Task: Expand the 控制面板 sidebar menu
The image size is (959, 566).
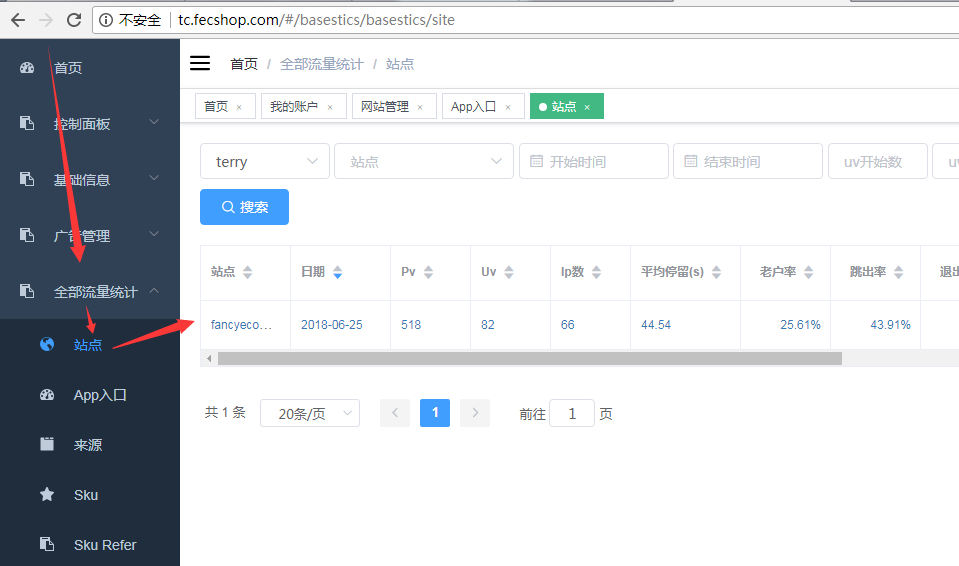Action: 155,122
